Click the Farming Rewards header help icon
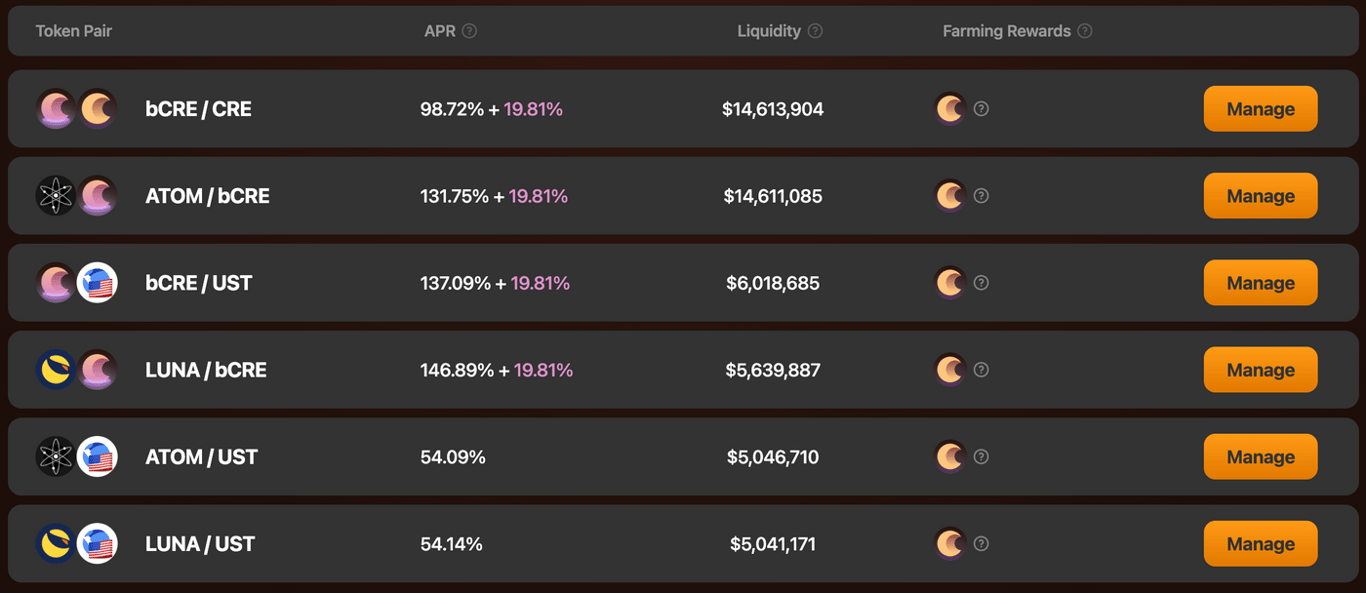This screenshot has width=1366, height=593. click(x=1085, y=31)
